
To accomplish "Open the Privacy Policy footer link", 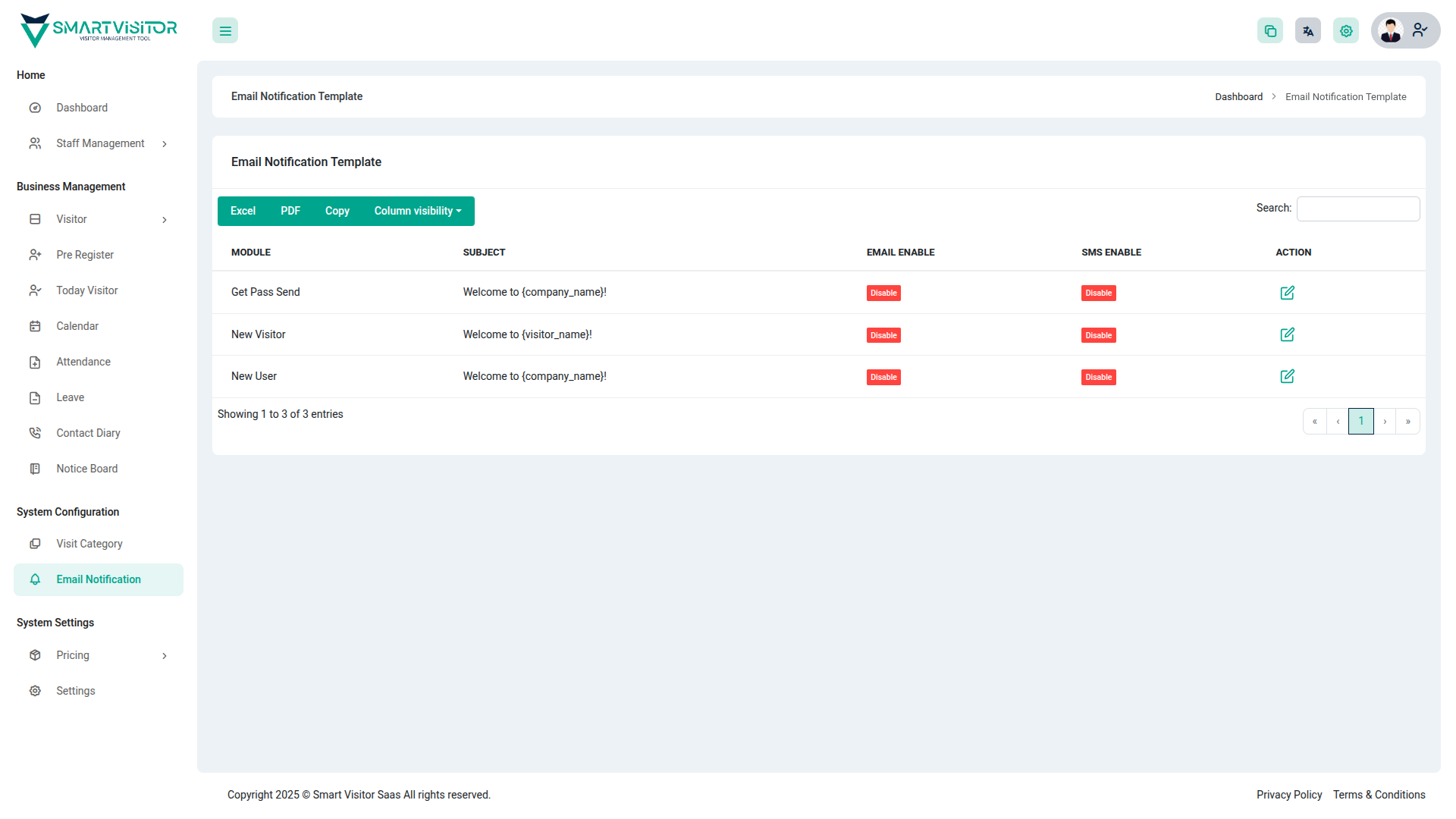I will click(1288, 795).
